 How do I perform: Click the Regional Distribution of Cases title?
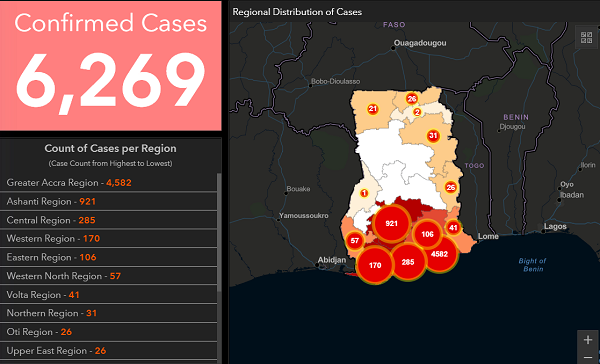[297, 12]
